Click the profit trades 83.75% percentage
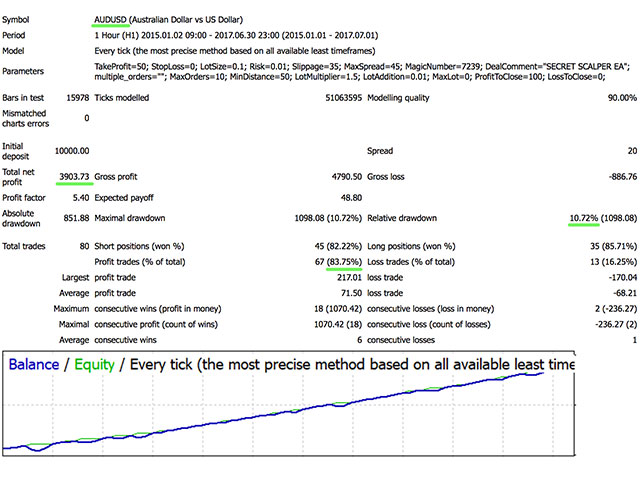640x480 pixels. (x=344, y=262)
